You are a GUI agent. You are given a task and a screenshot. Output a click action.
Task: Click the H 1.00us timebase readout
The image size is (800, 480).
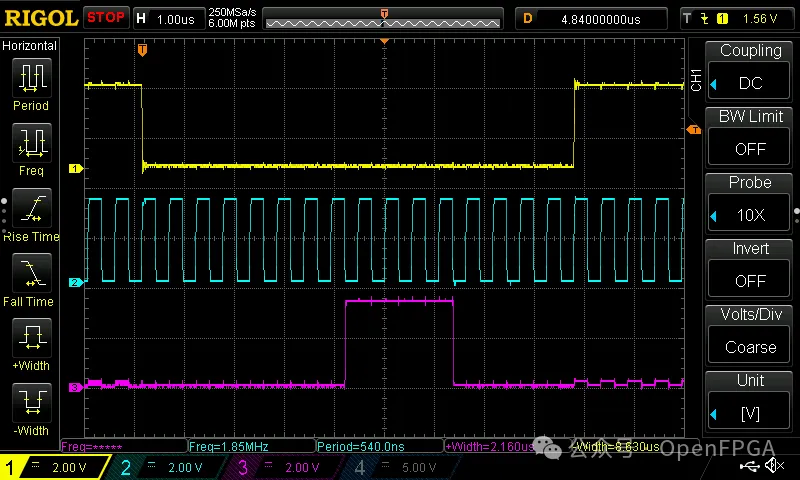point(168,19)
